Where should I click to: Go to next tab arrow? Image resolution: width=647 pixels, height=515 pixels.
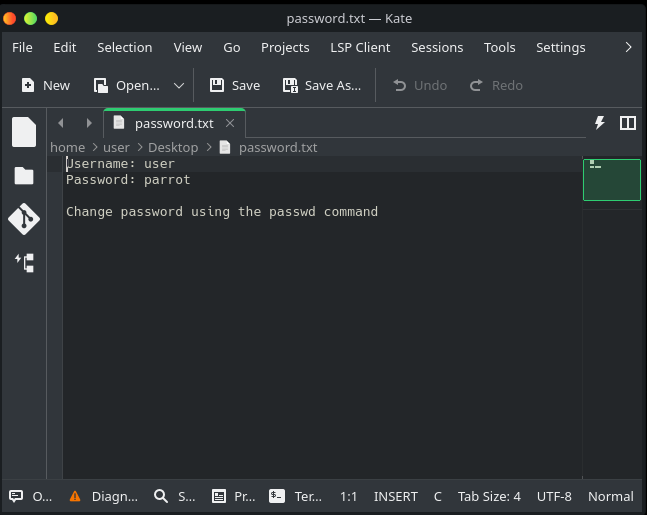(x=89, y=123)
